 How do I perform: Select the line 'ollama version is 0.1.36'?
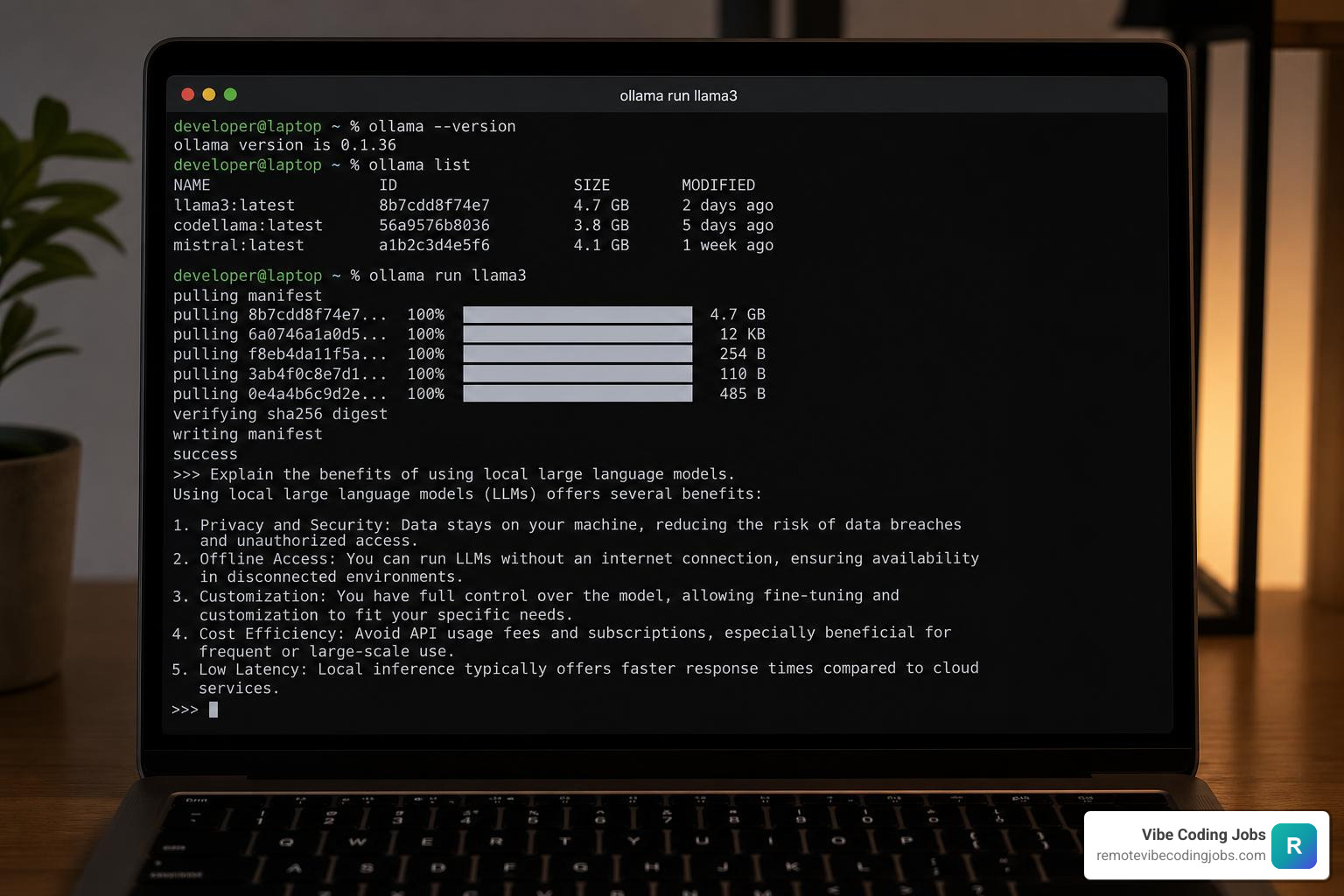pyautogui.click(x=284, y=145)
